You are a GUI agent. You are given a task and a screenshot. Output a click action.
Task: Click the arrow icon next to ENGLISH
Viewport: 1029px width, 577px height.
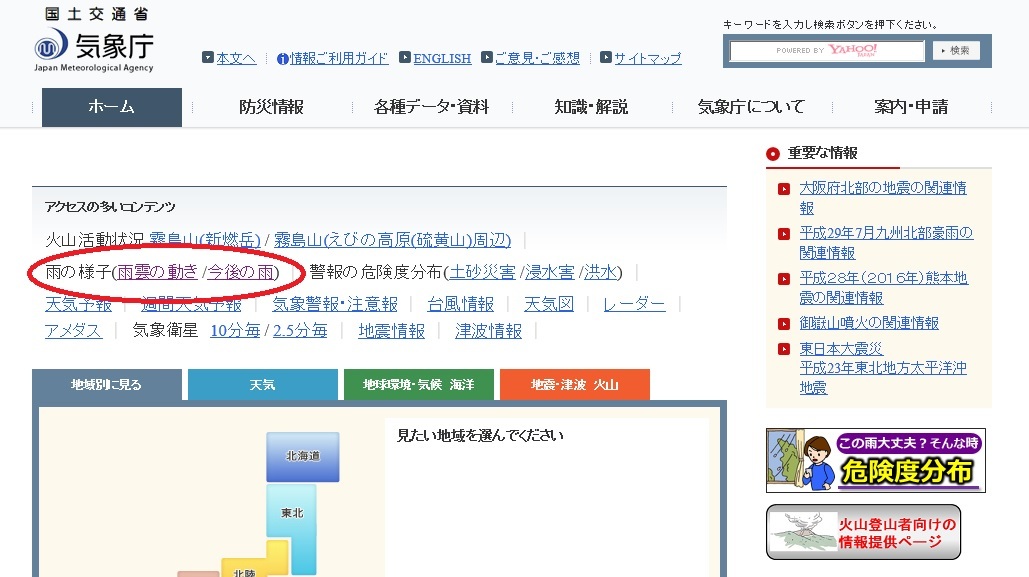click(405, 58)
